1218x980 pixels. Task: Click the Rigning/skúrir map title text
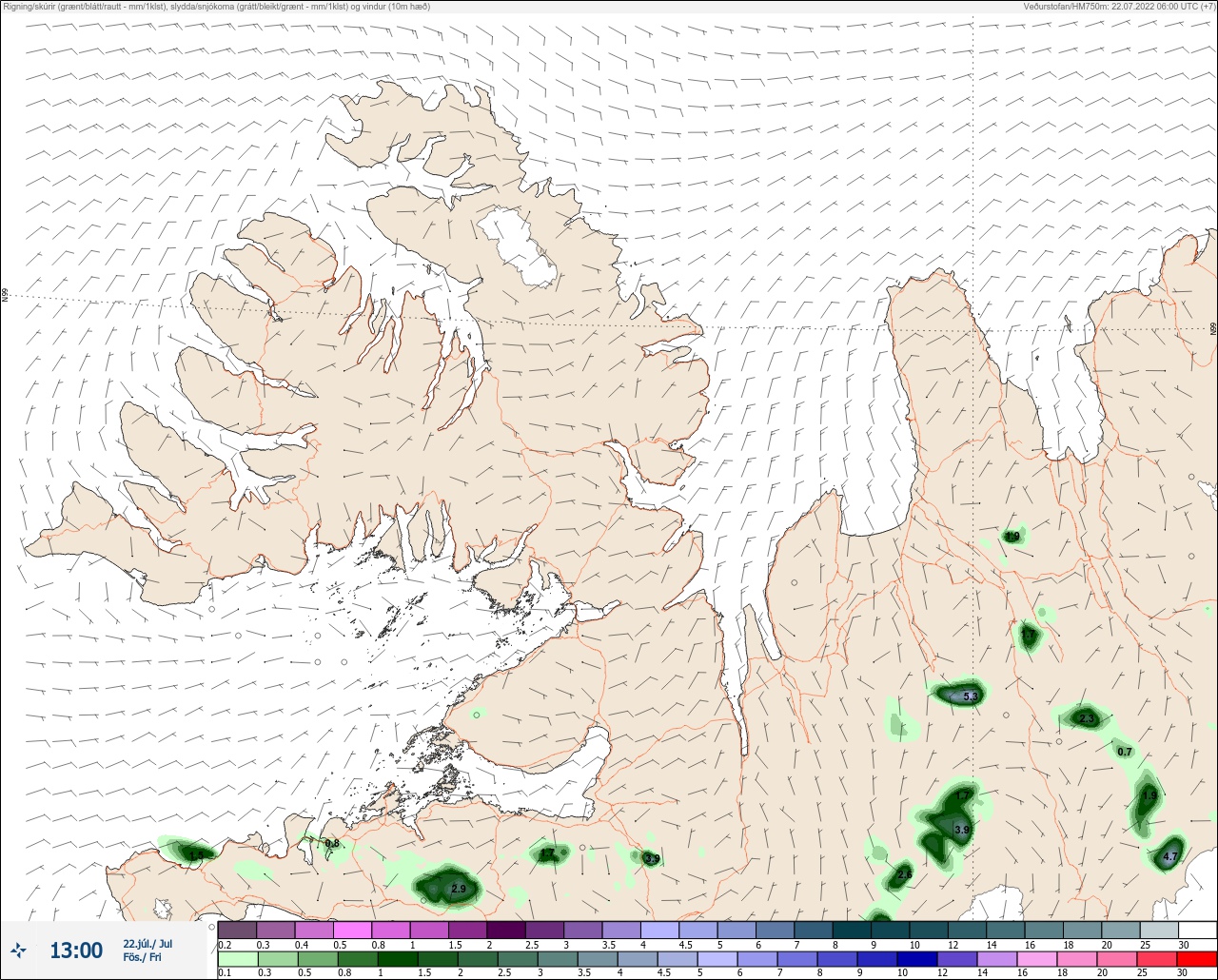click(x=216, y=7)
